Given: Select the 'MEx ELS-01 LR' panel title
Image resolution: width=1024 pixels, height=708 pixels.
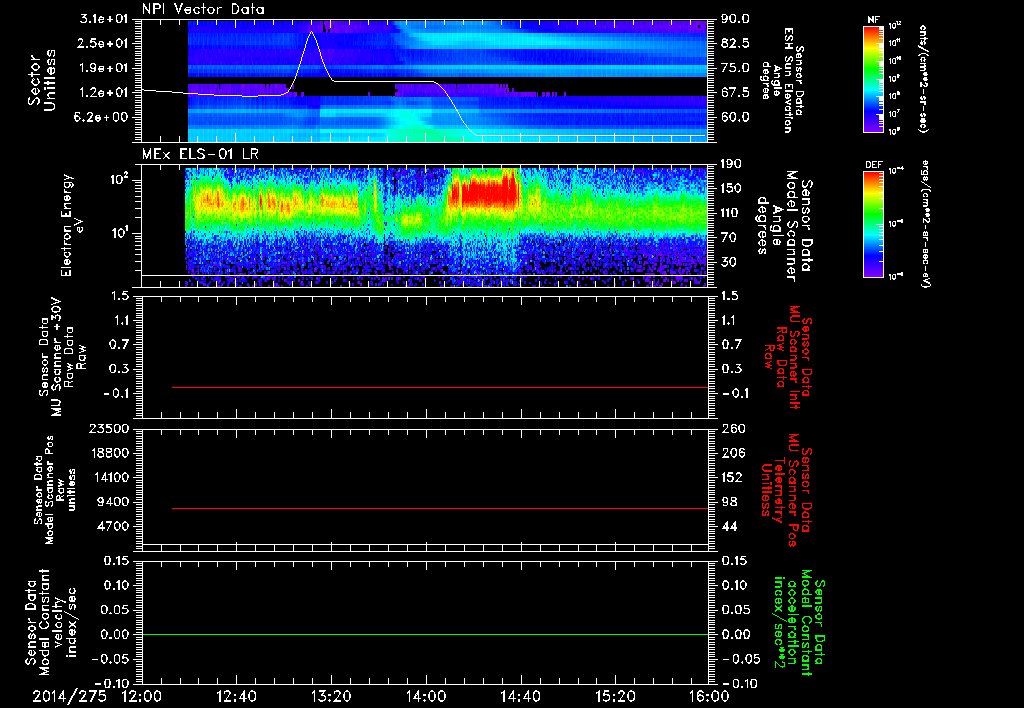Looking at the screenshot, I should tap(199, 154).
